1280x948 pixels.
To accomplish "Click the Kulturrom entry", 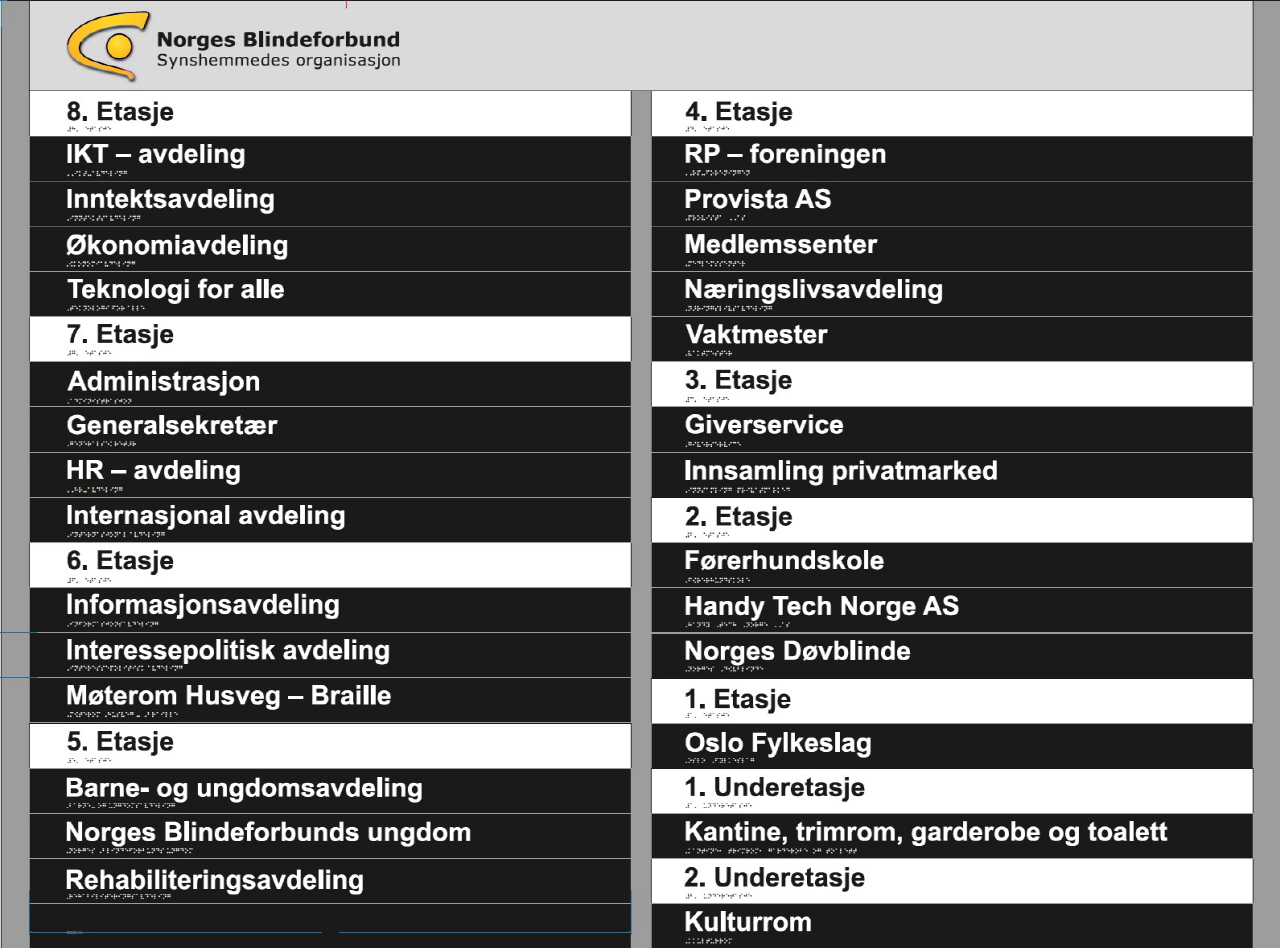I will (952, 926).
